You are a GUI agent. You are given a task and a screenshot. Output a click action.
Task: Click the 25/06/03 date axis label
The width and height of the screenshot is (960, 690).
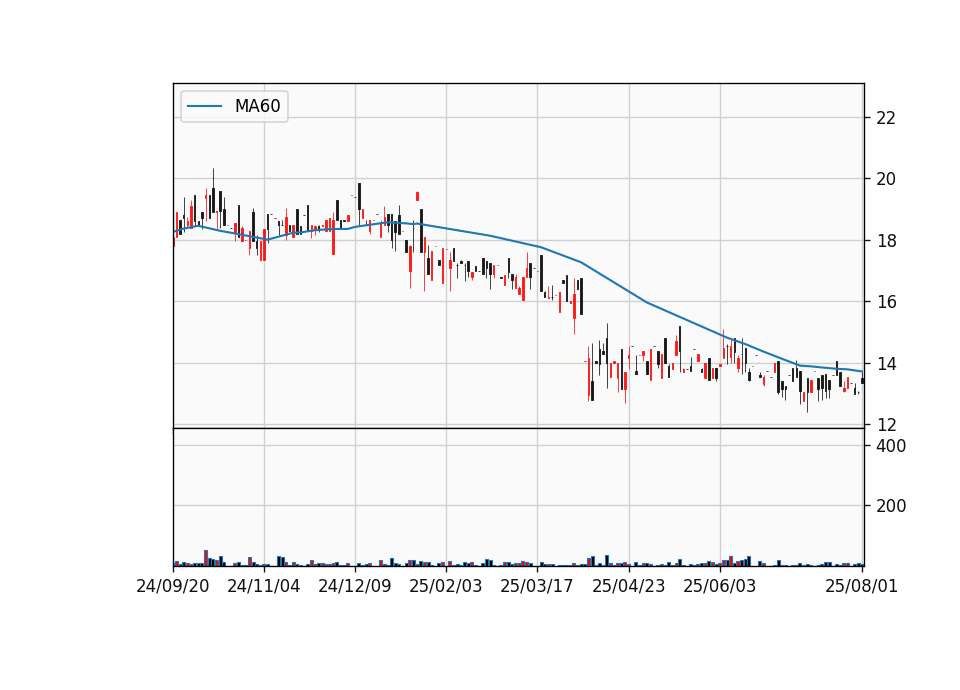click(719, 586)
